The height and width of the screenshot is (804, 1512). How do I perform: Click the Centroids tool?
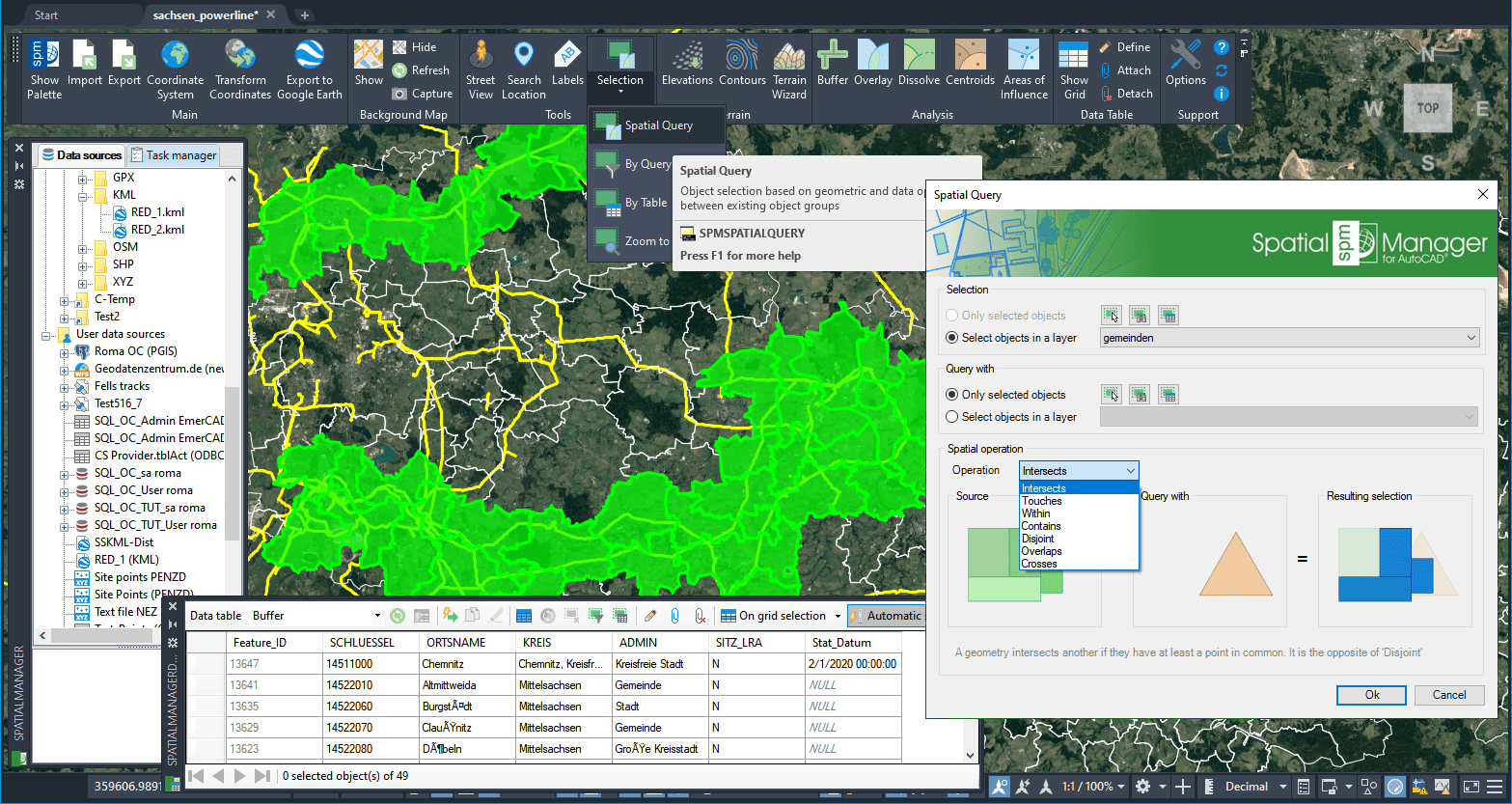point(971,64)
